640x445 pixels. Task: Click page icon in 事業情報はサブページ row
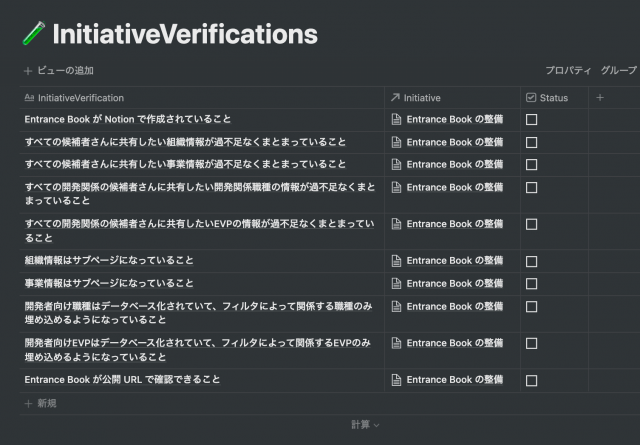pos(396,283)
